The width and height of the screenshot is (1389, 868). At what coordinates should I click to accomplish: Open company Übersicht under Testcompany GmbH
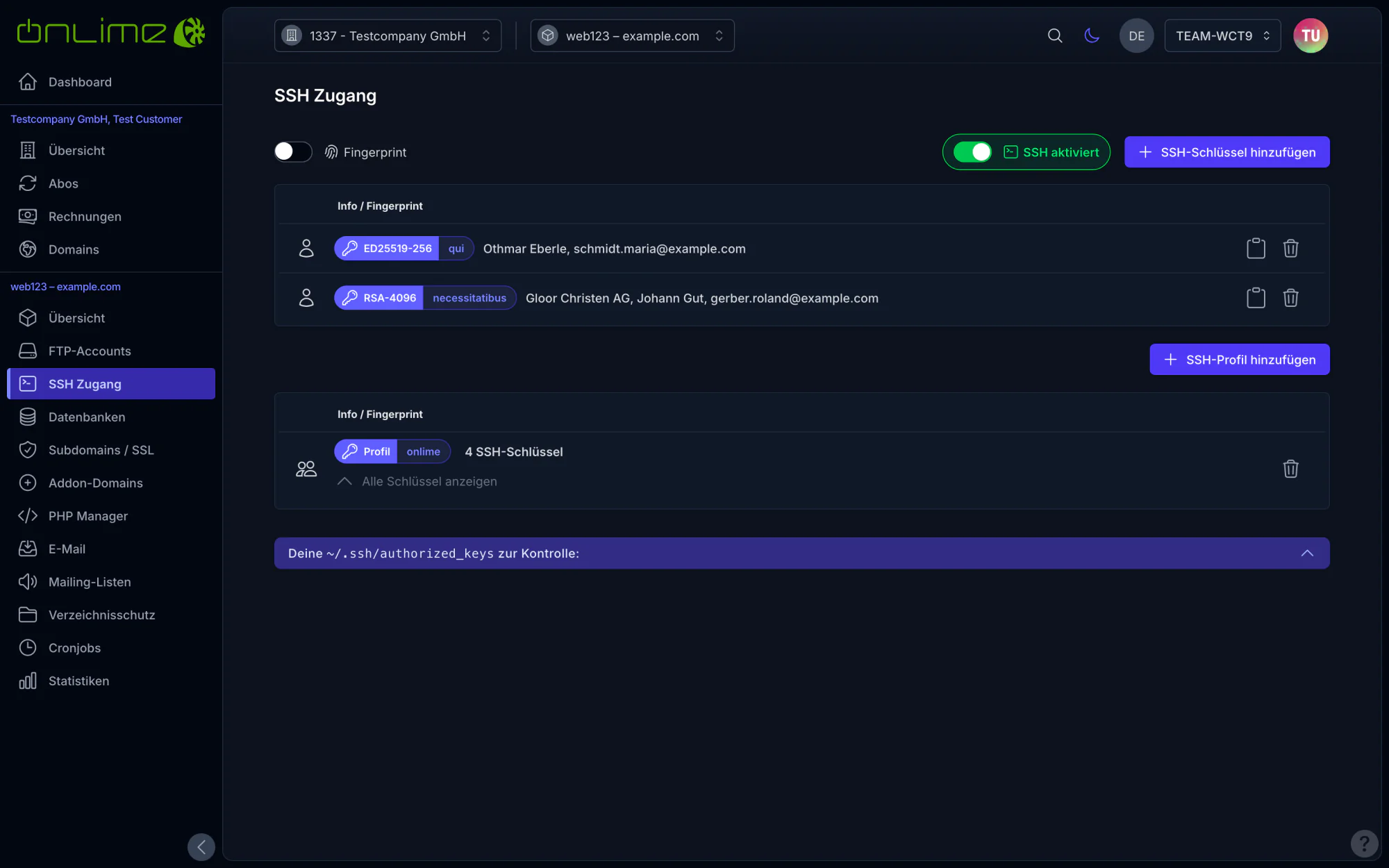(x=111, y=150)
